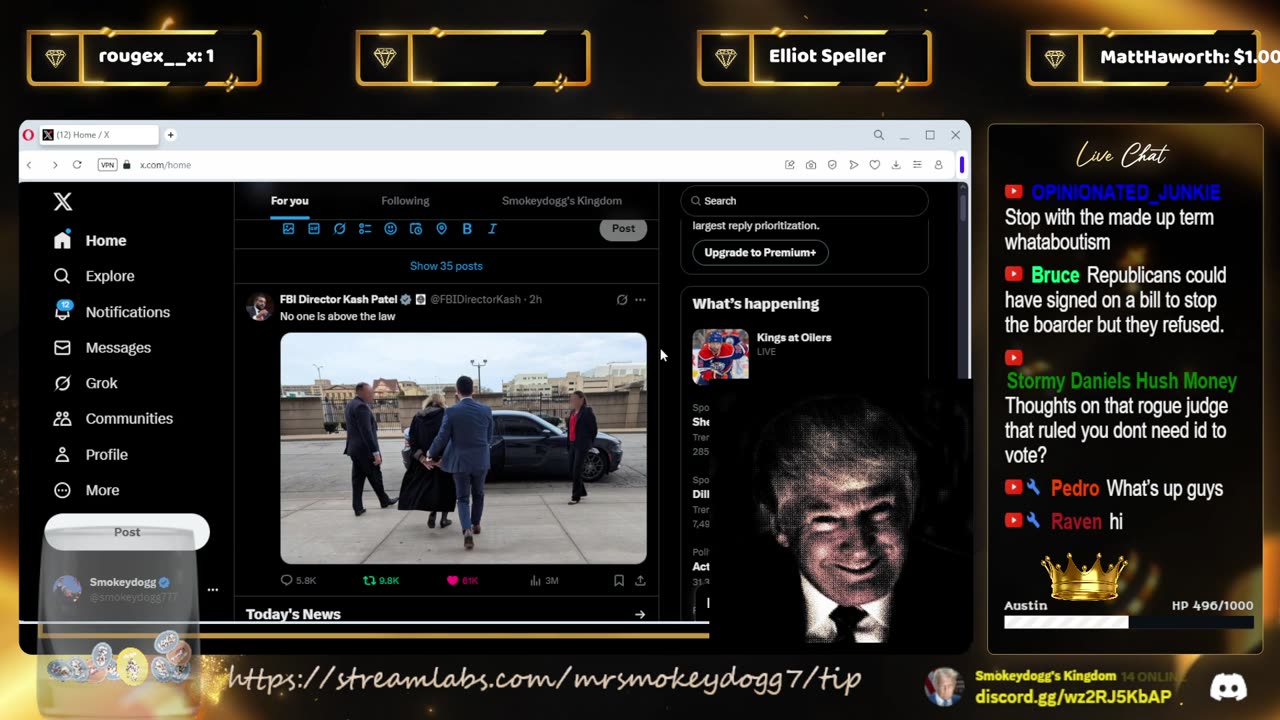1280x720 pixels.
Task: Add a poll in composer
Action: click(x=365, y=229)
